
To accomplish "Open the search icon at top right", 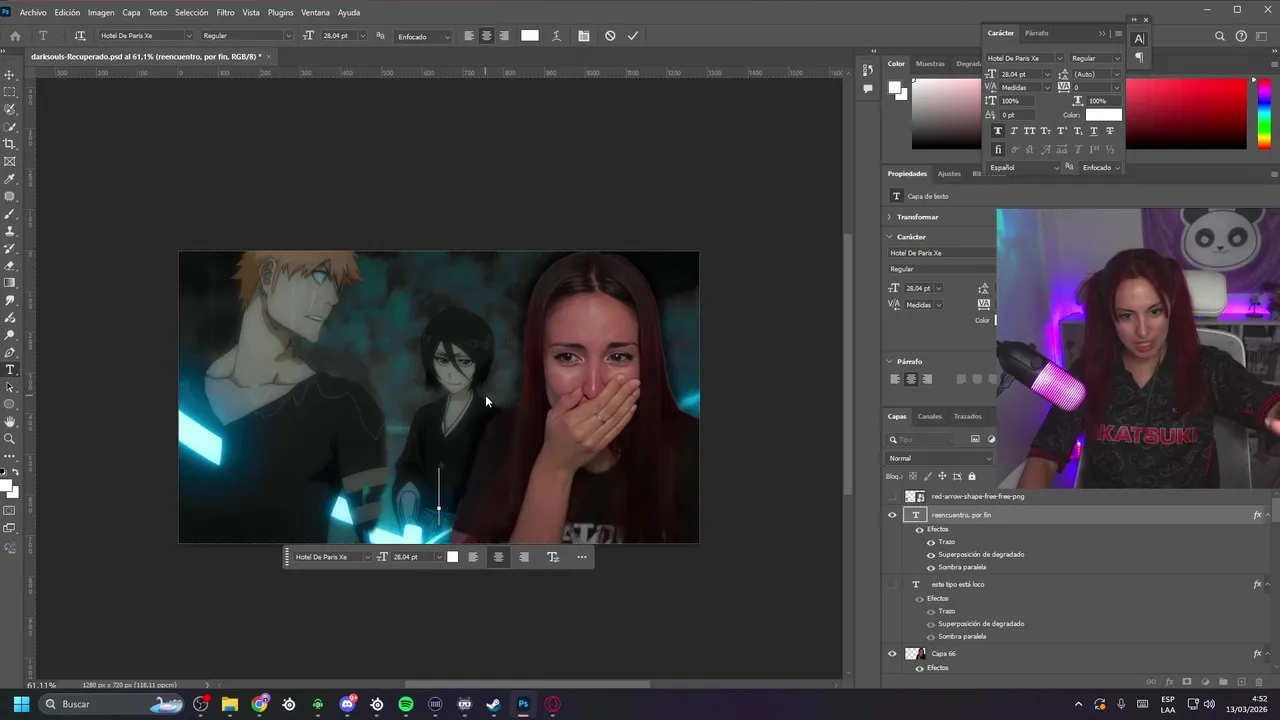I will 1220,36.
